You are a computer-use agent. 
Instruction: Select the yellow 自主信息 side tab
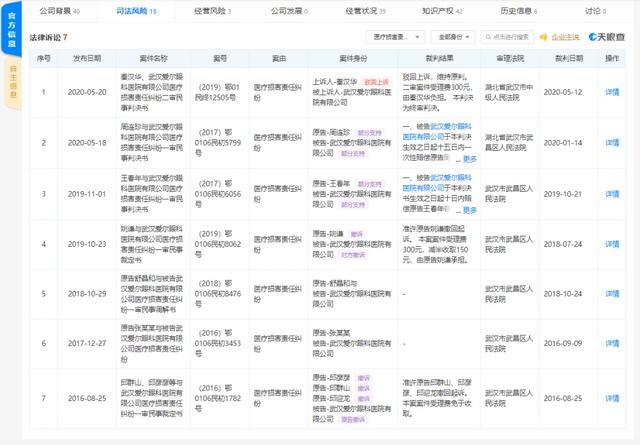[x=13, y=82]
